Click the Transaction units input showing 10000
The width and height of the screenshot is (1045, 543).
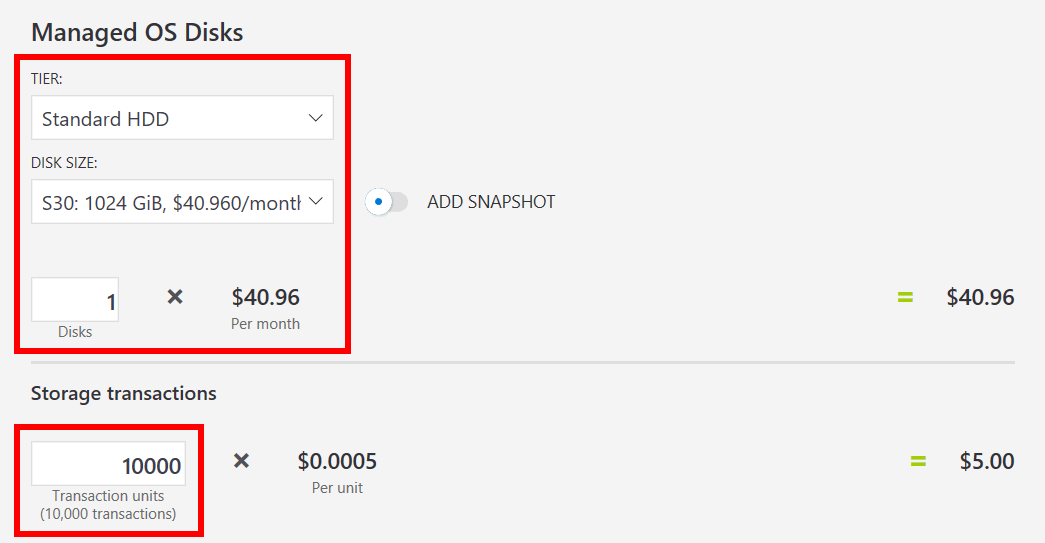point(108,464)
